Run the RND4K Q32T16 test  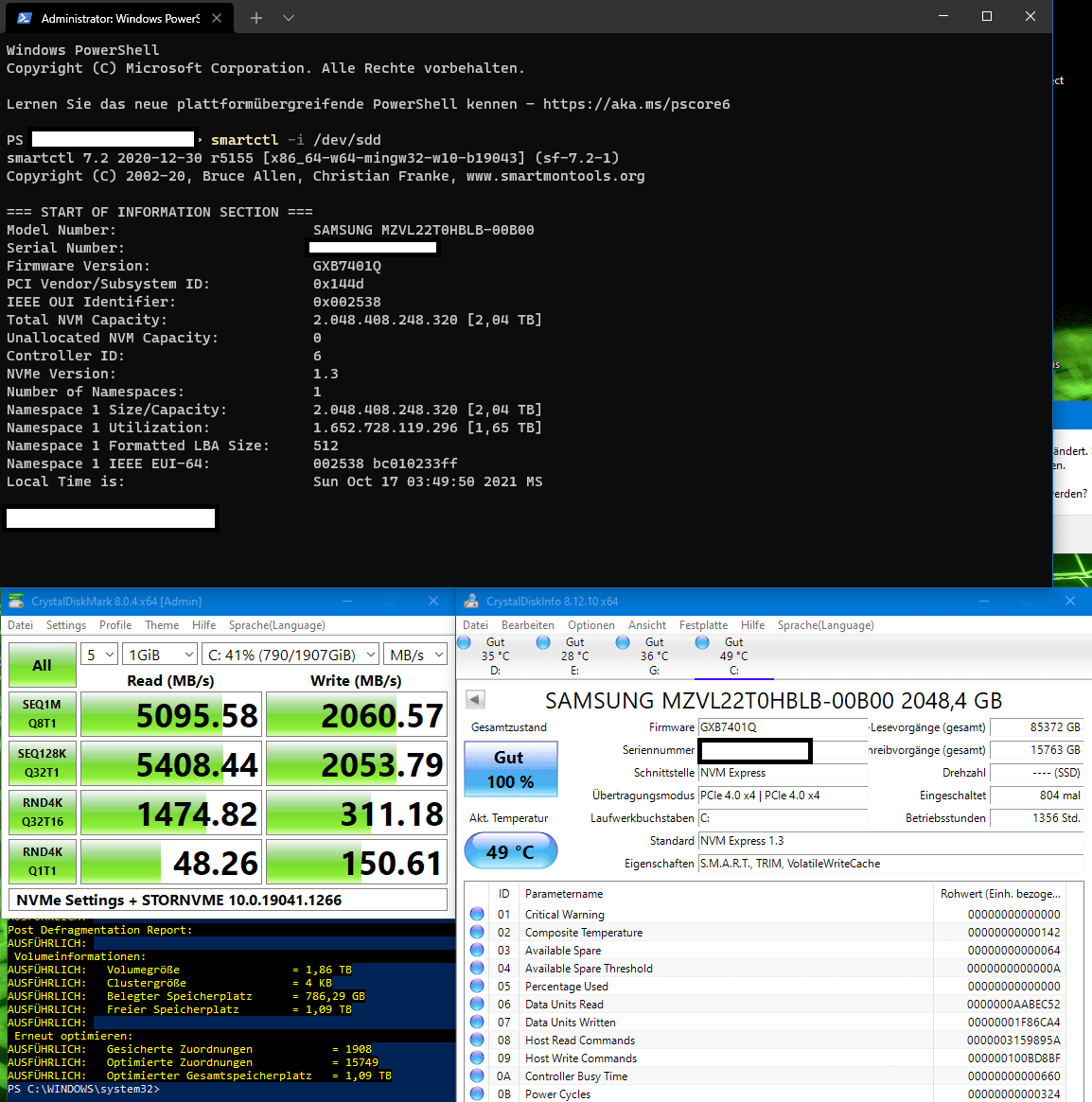coord(43,813)
